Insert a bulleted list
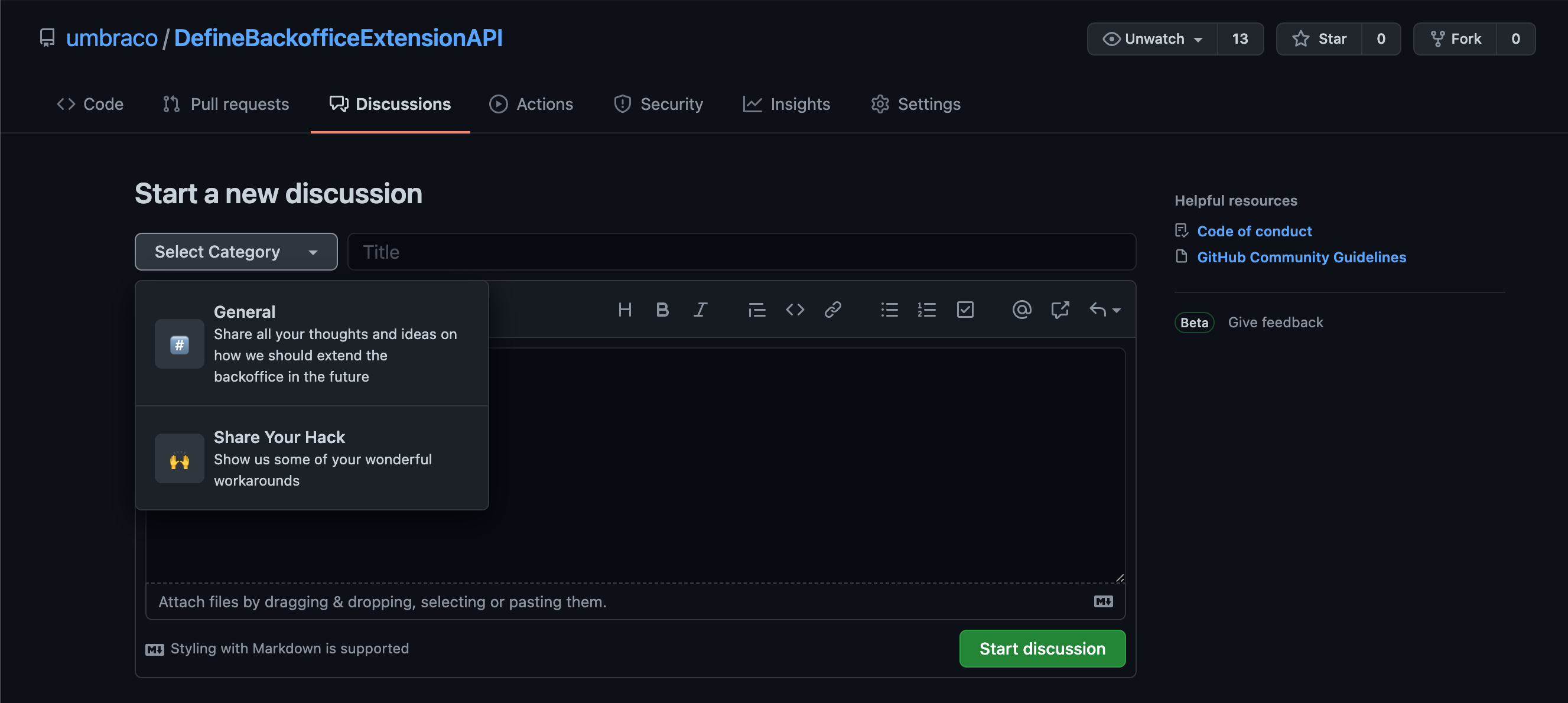Image resolution: width=1568 pixels, height=703 pixels. point(889,310)
